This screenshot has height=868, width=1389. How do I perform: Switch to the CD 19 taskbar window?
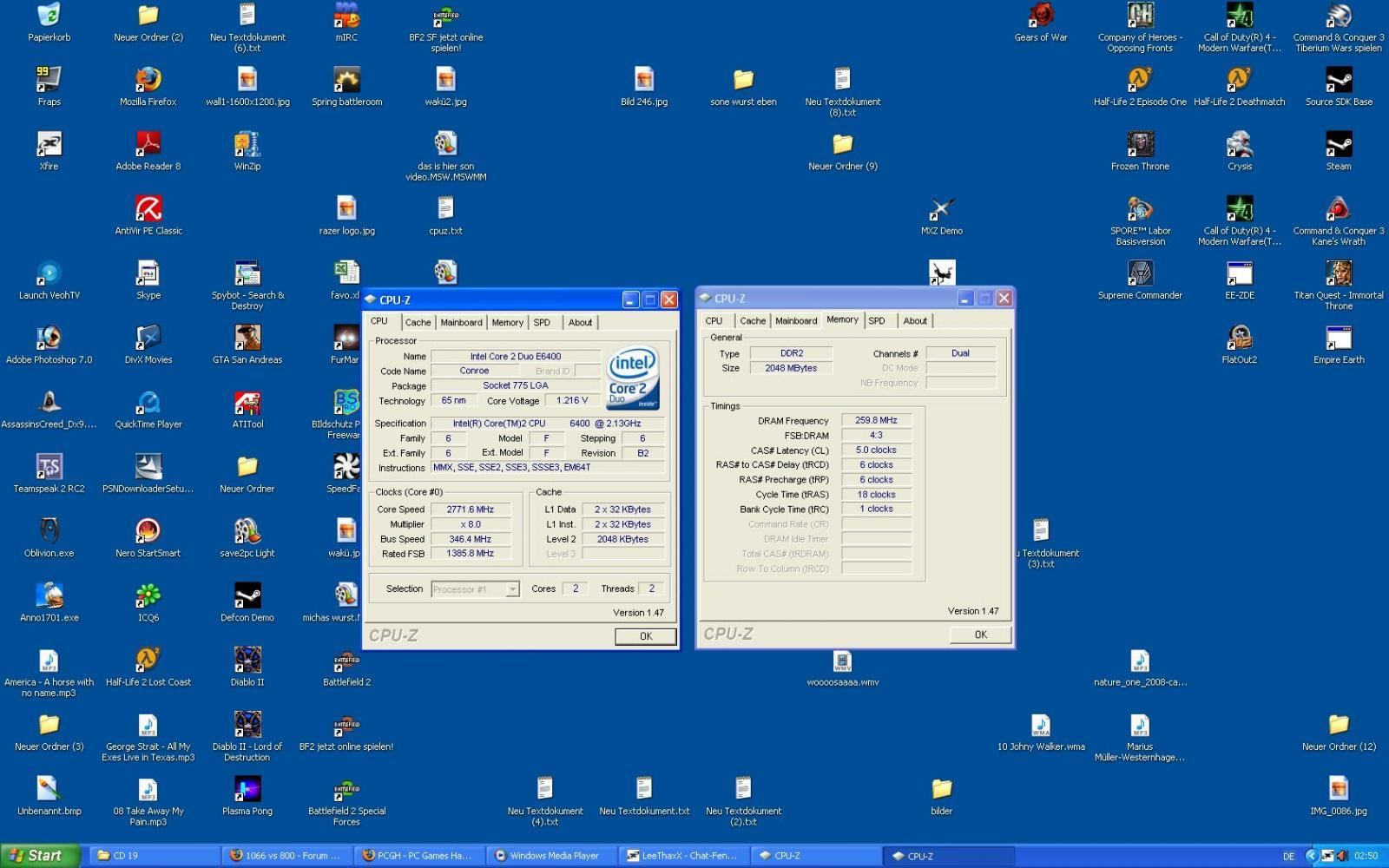coord(154,856)
